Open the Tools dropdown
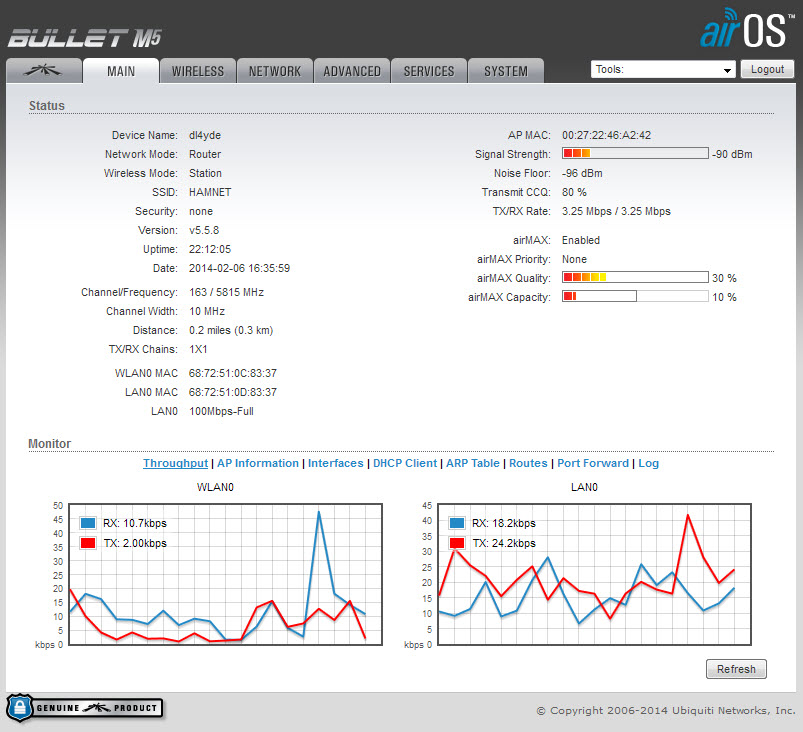The width and height of the screenshot is (803, 732). click(x=663, y=69)
